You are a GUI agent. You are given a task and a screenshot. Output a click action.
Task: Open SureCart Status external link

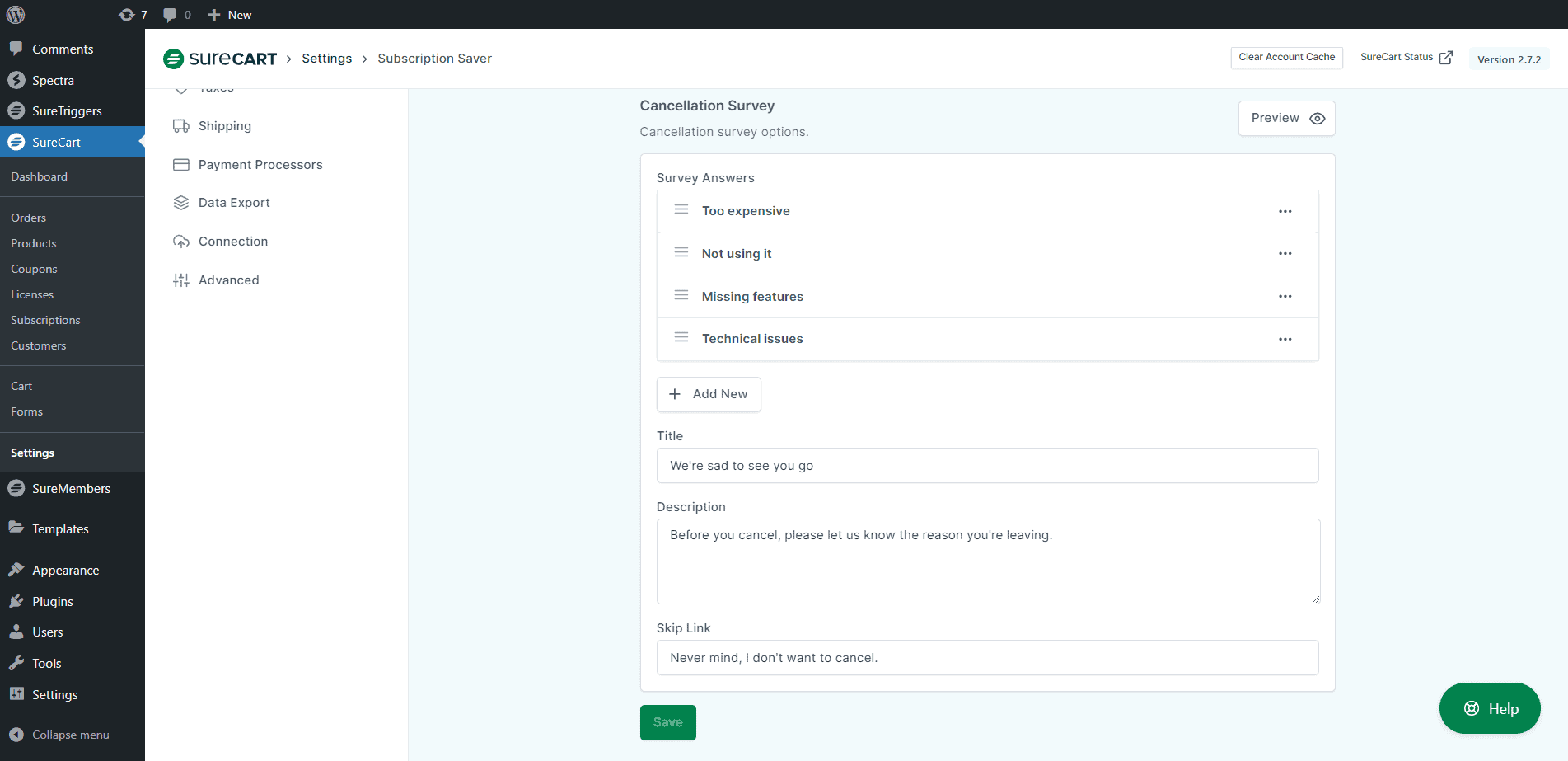[1405, 57]
